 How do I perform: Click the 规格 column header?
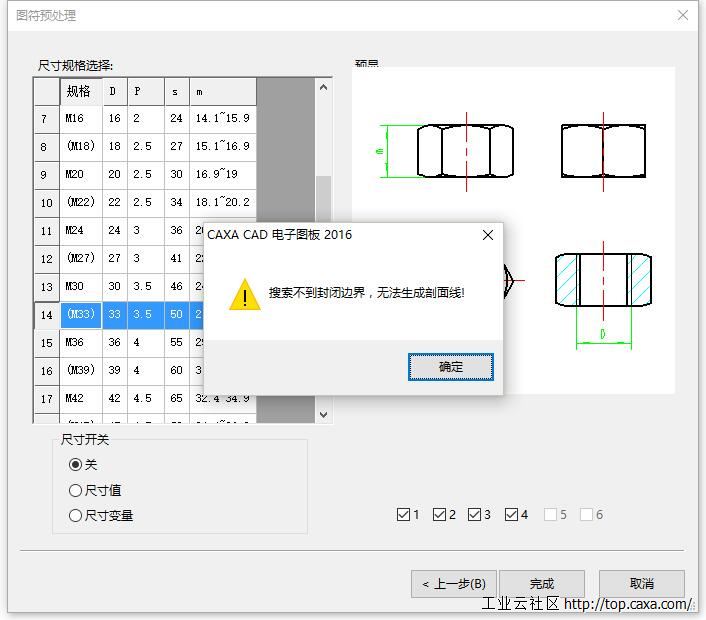pos(81,92)
